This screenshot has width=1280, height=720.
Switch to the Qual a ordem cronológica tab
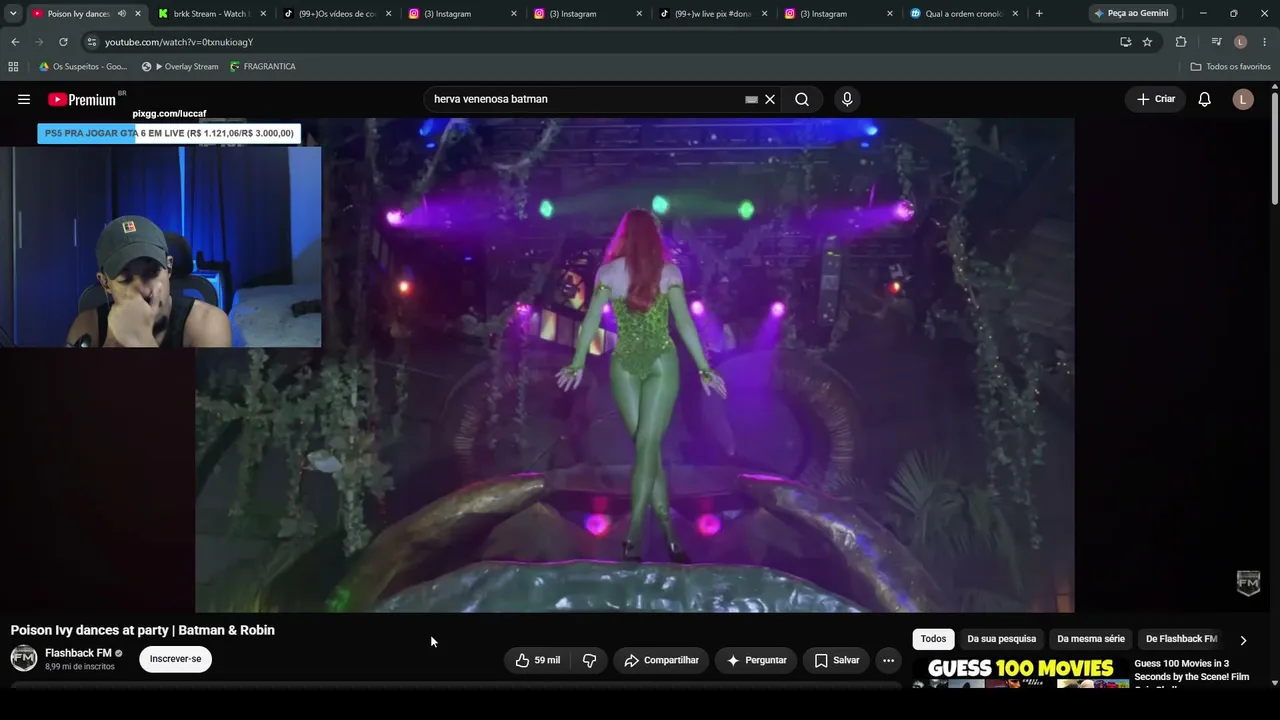pyautogui.click(x=963, y=14)
